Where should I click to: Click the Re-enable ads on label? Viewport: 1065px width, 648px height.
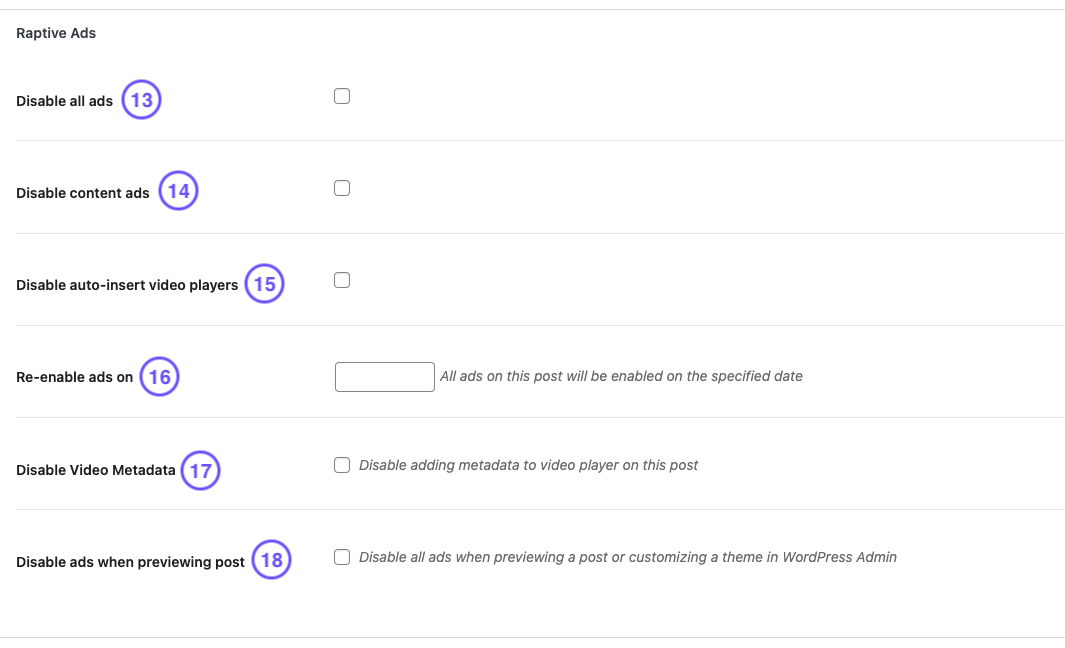tap(70, 377)
